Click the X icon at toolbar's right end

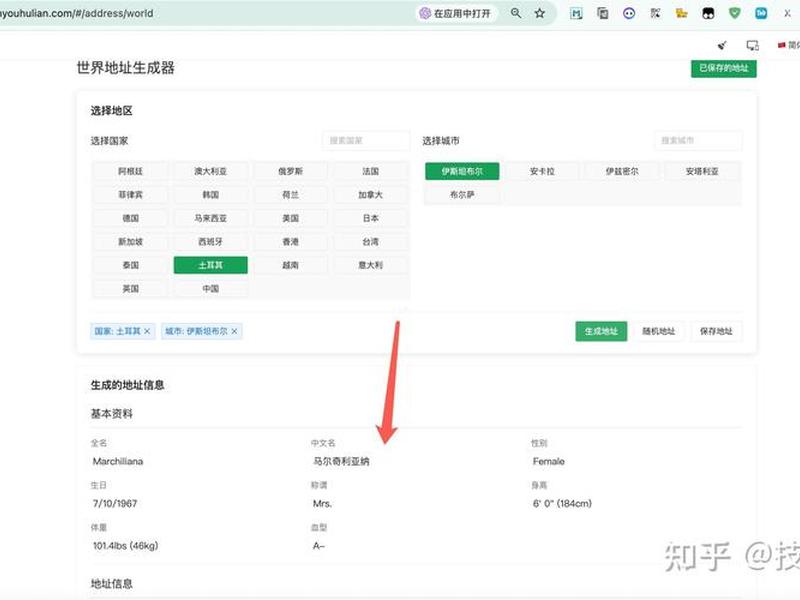tap(787, 14)
